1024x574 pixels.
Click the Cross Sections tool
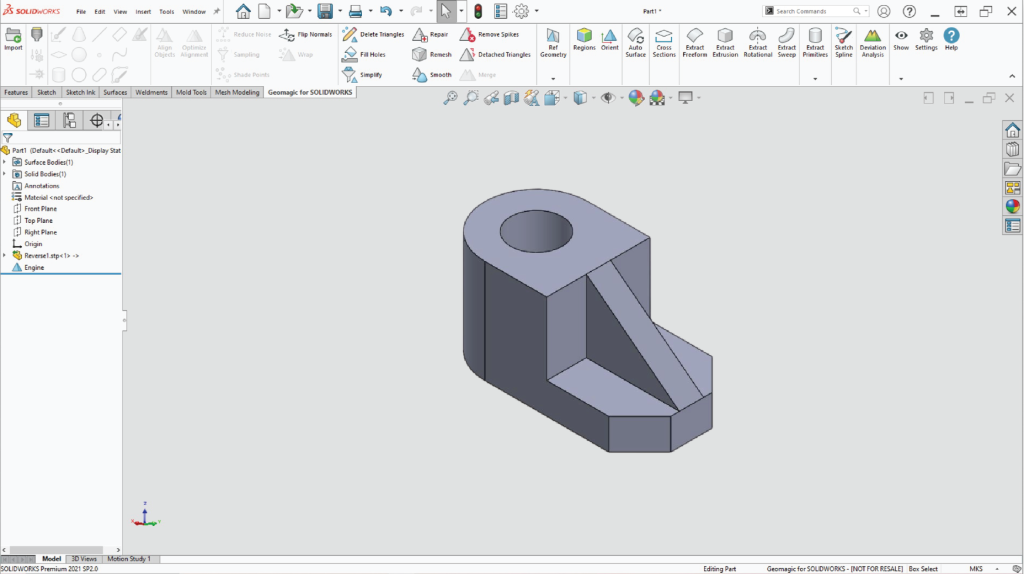(x=664, y=42)
